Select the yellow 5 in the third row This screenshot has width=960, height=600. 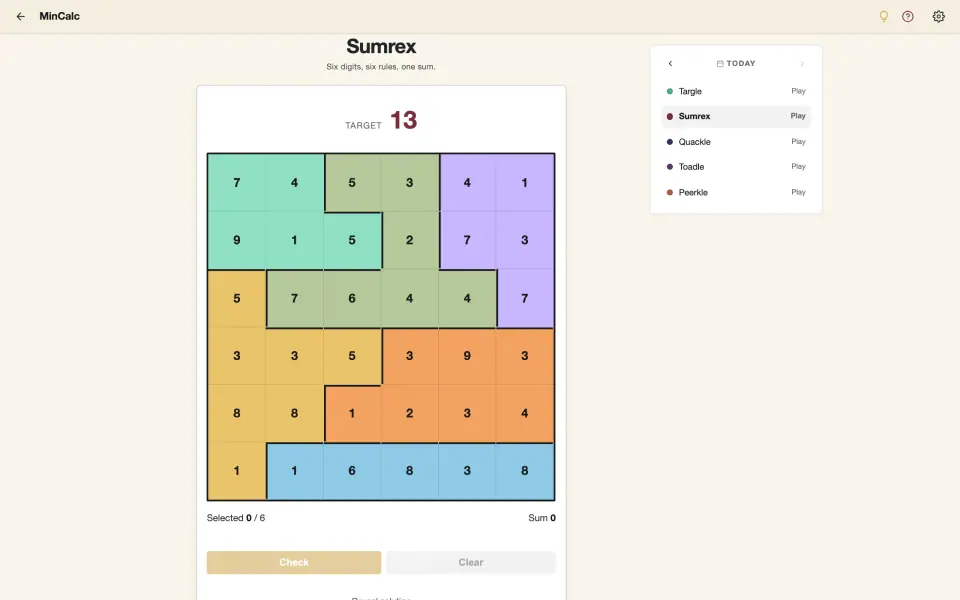coord(237,299)
